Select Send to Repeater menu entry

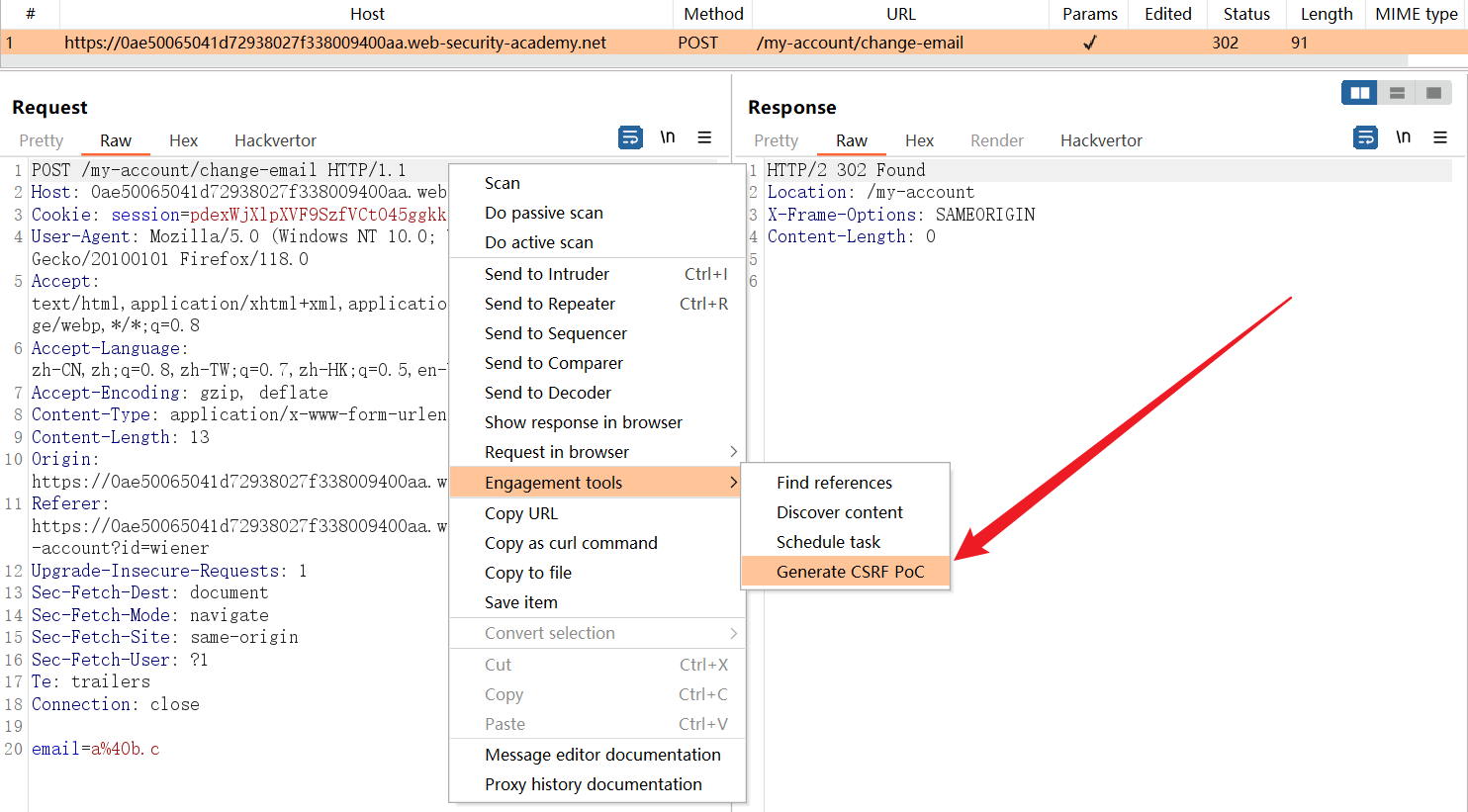click(x=550, y=304)
